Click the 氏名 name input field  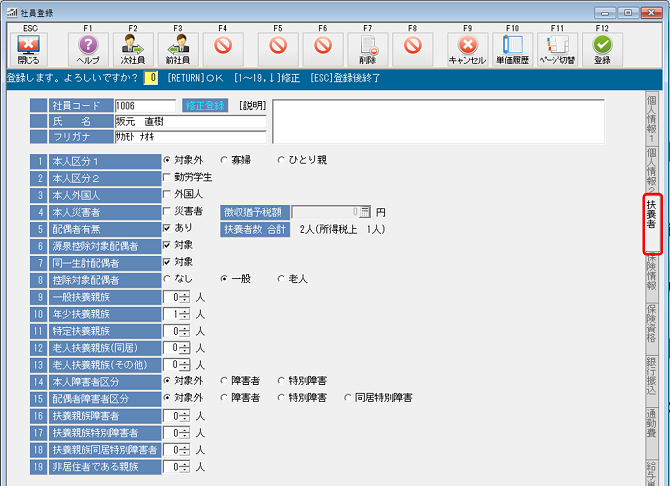(x=190, y=121)
